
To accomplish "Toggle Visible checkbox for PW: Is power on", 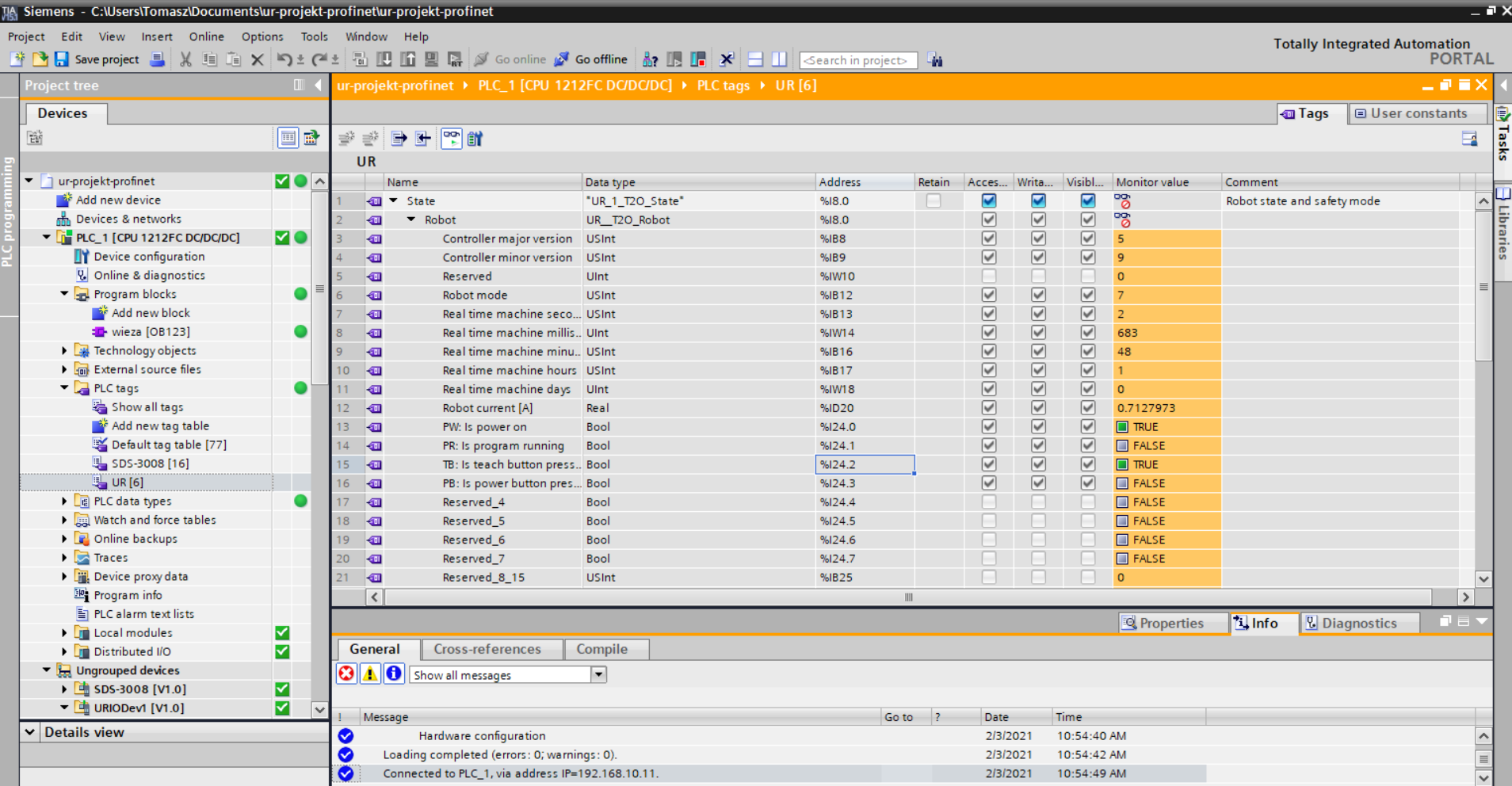I will pos(1088,427).
